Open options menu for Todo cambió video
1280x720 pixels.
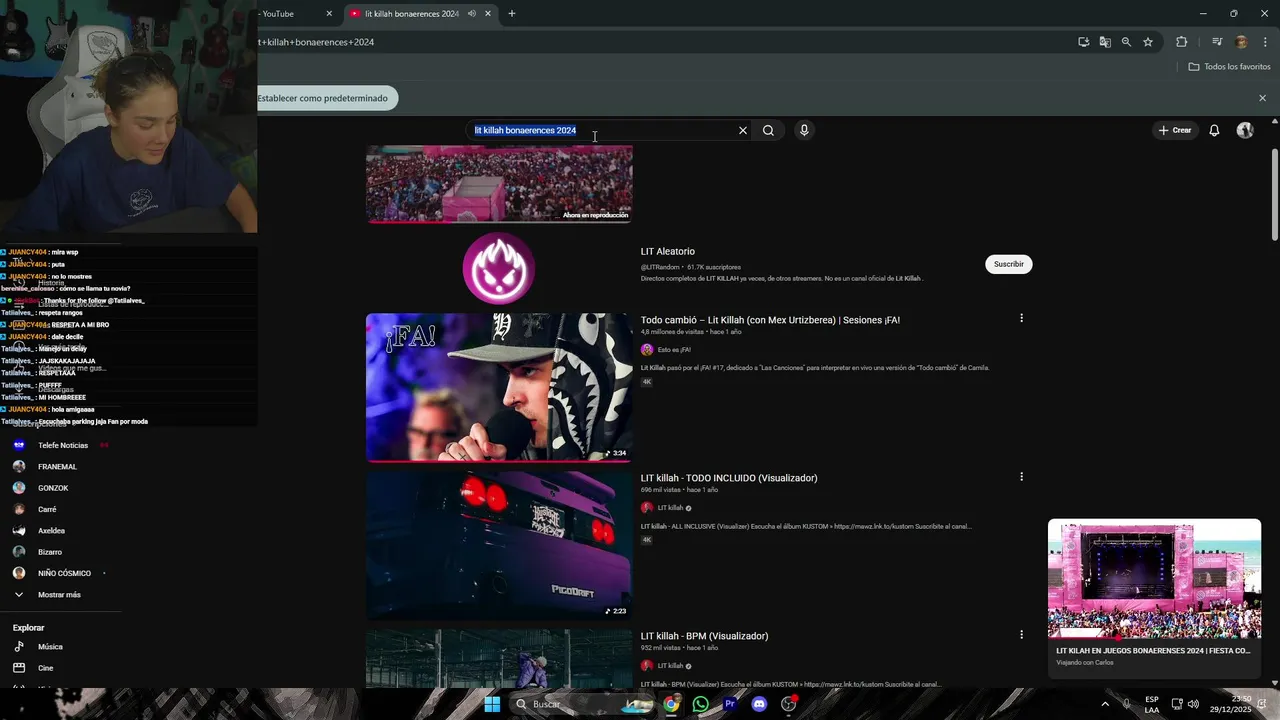[1021, 318]
